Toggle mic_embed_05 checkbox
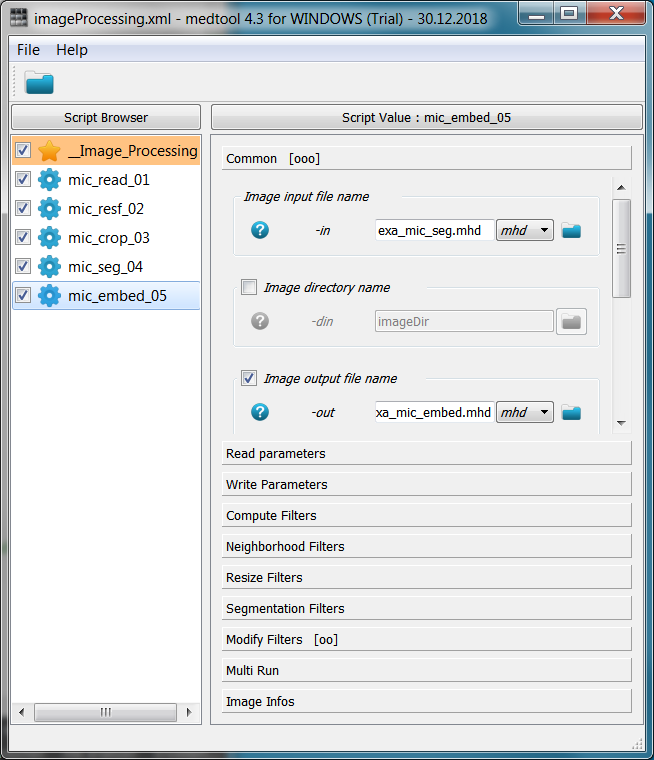This screenshot has width=654, height=760. (23, 295)
